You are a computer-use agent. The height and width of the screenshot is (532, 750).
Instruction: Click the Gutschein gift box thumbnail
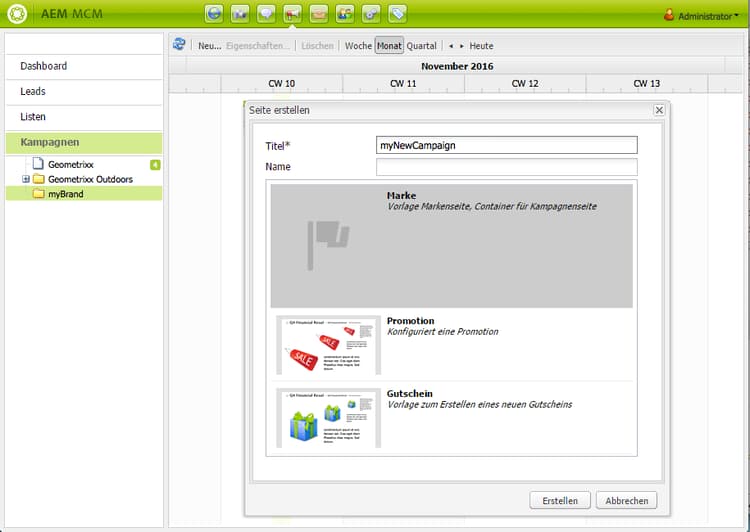(329, 418)
